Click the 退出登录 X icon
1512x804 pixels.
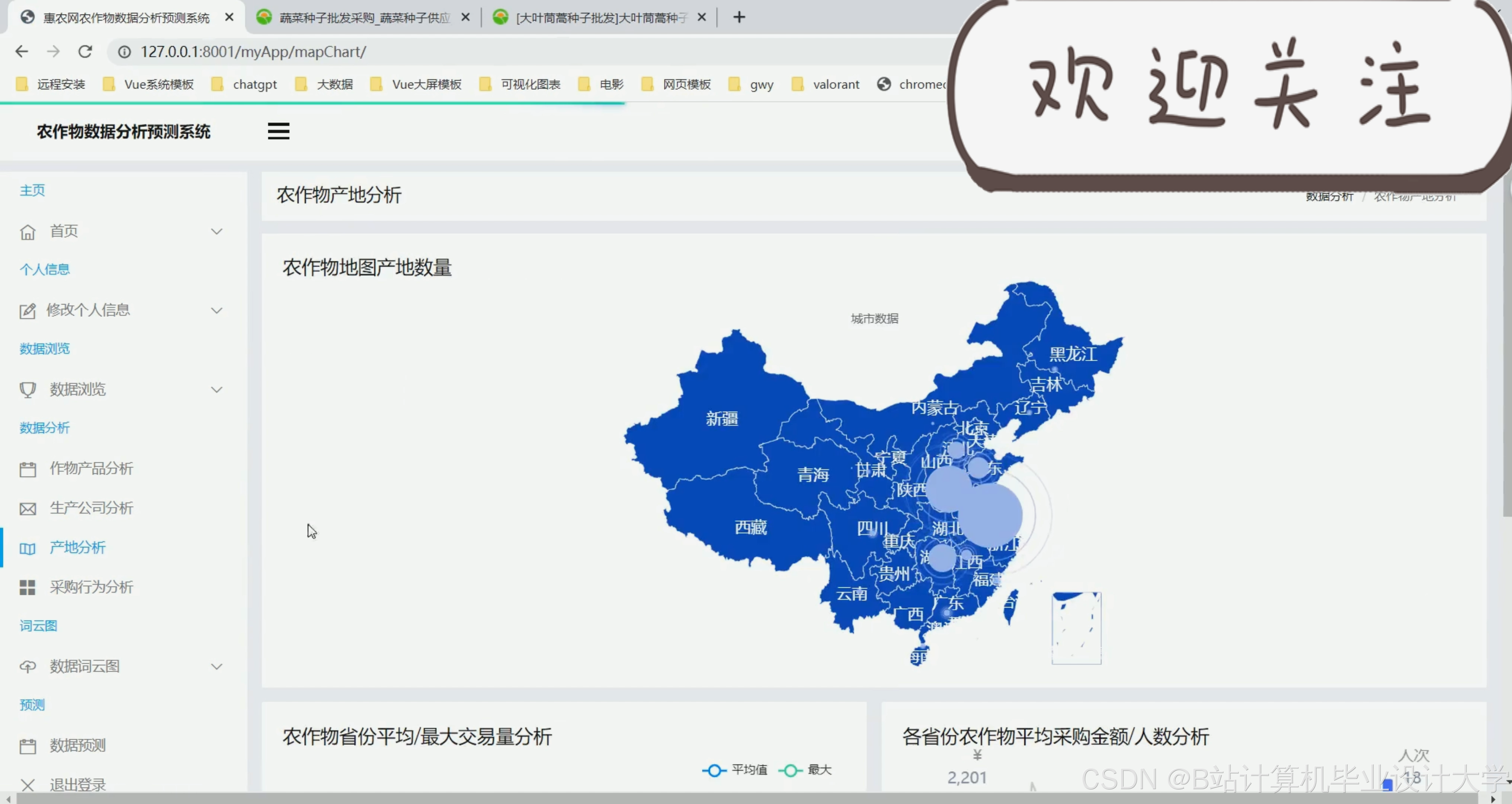coord(28,785)
